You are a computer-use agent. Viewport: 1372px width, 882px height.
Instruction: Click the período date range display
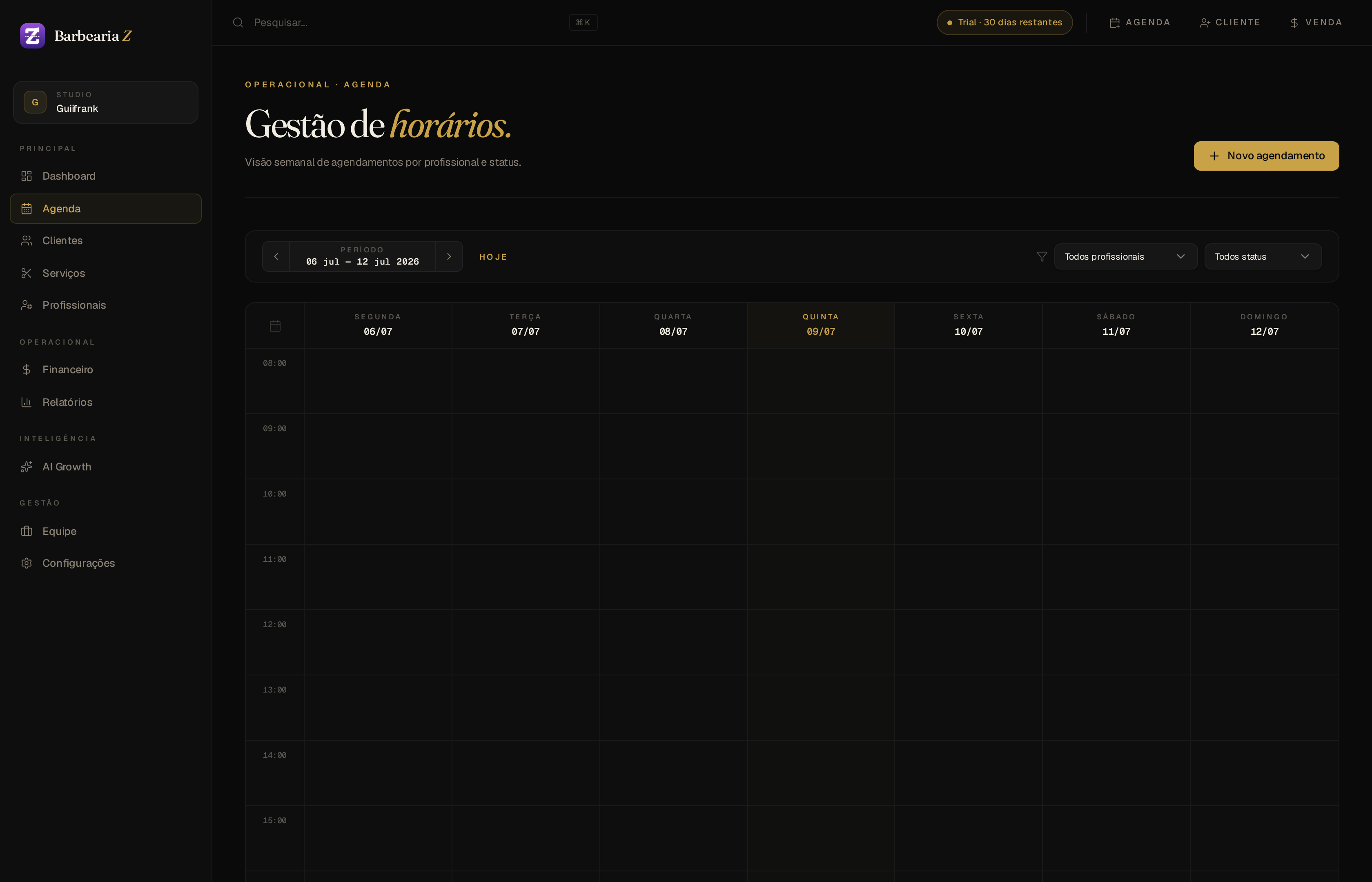coord(363,256)
